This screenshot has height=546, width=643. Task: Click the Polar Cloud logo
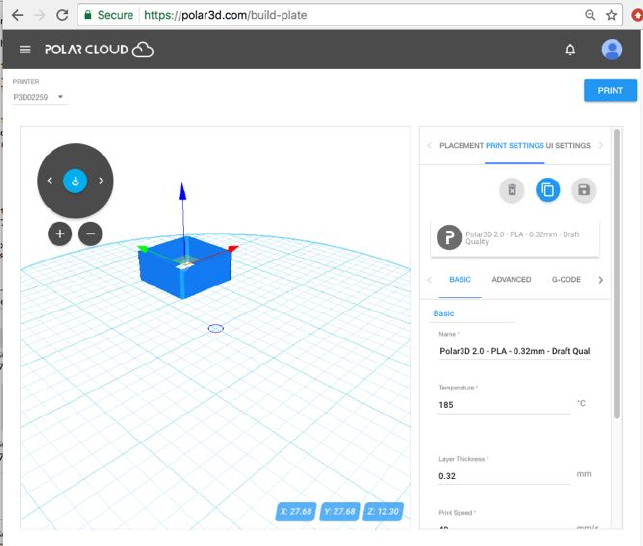point(99,50)
